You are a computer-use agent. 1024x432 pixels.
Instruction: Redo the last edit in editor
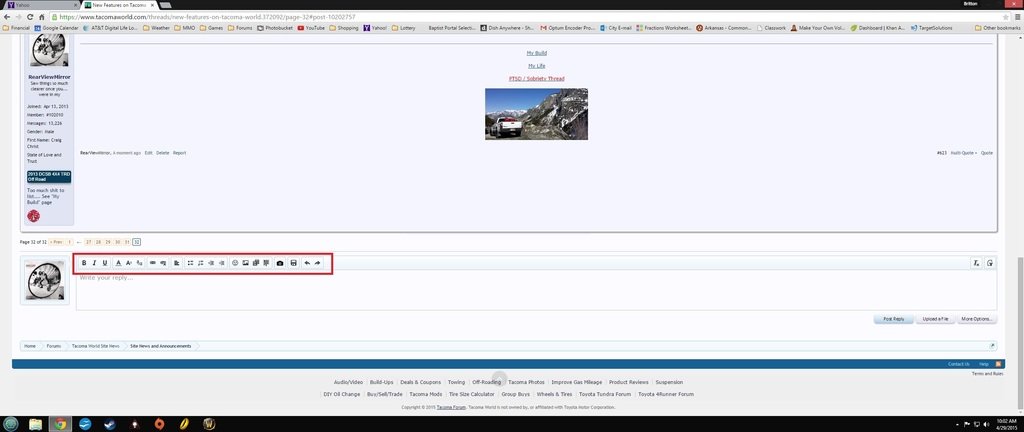[x=317, y=263]
